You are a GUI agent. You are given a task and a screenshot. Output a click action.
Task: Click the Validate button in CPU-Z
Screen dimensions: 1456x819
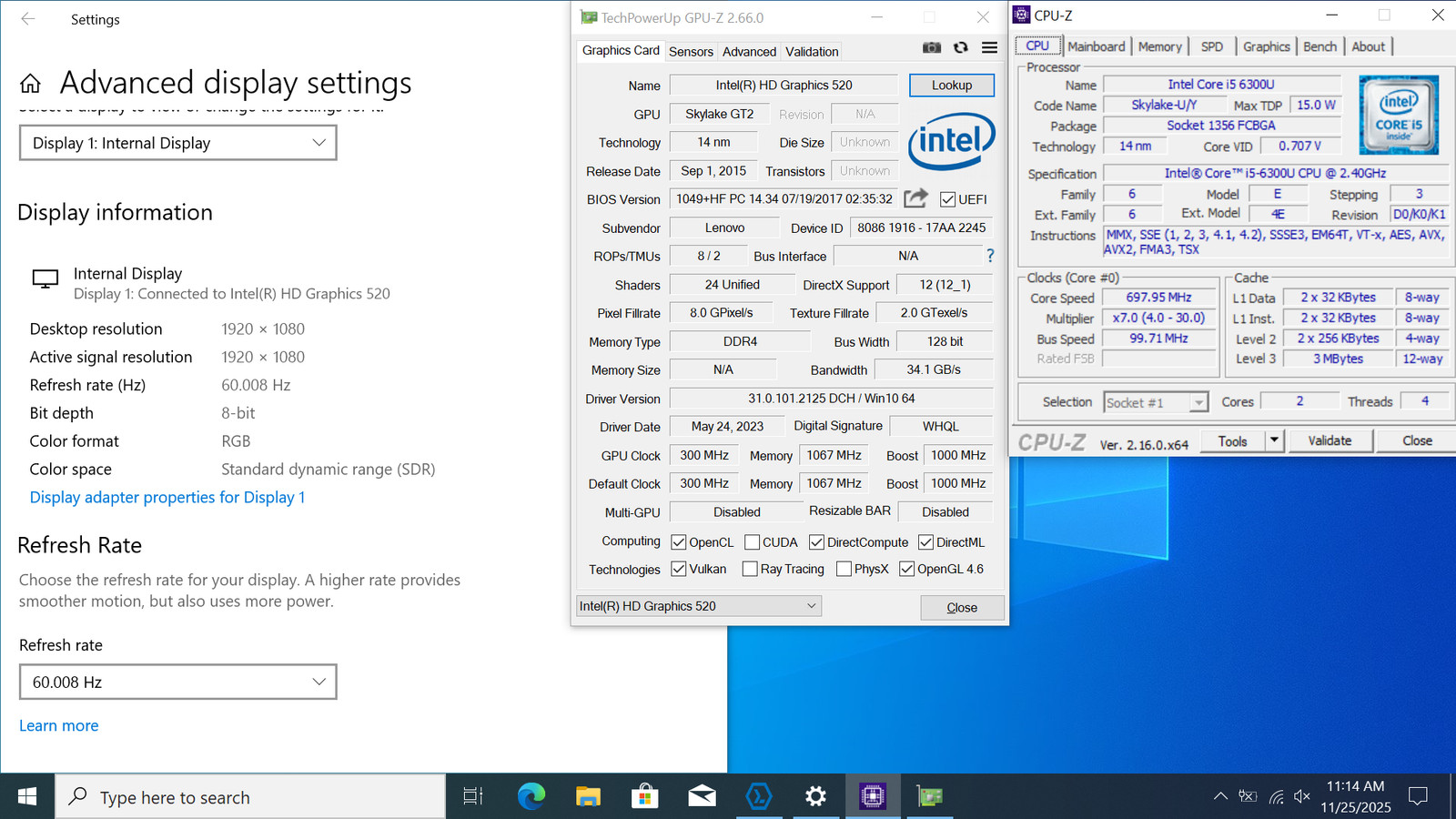tap(1330, 440)
